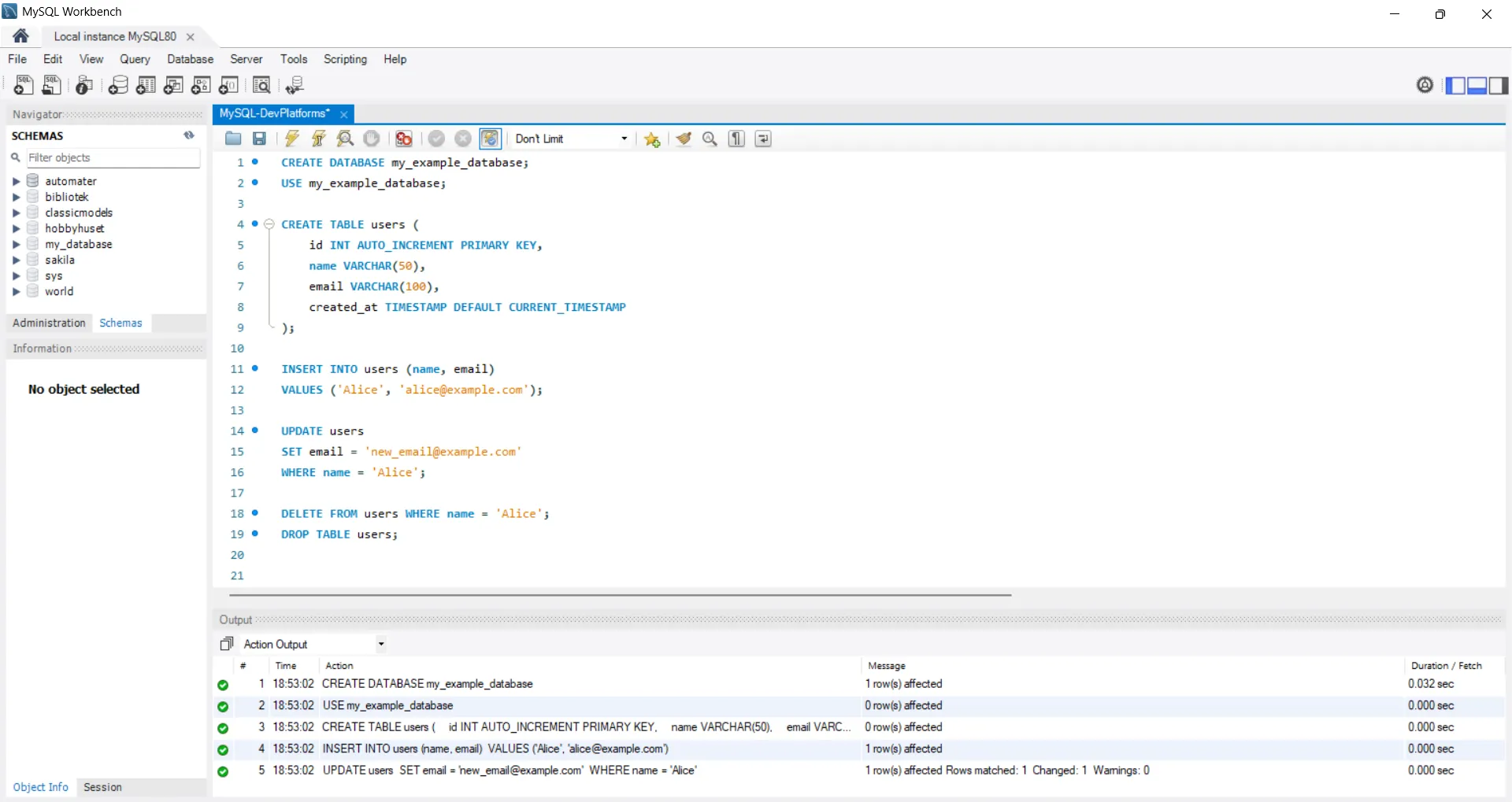The image size is (1512, 802).
Task: Expand the classicmodels schema
Action: (16, 213)
